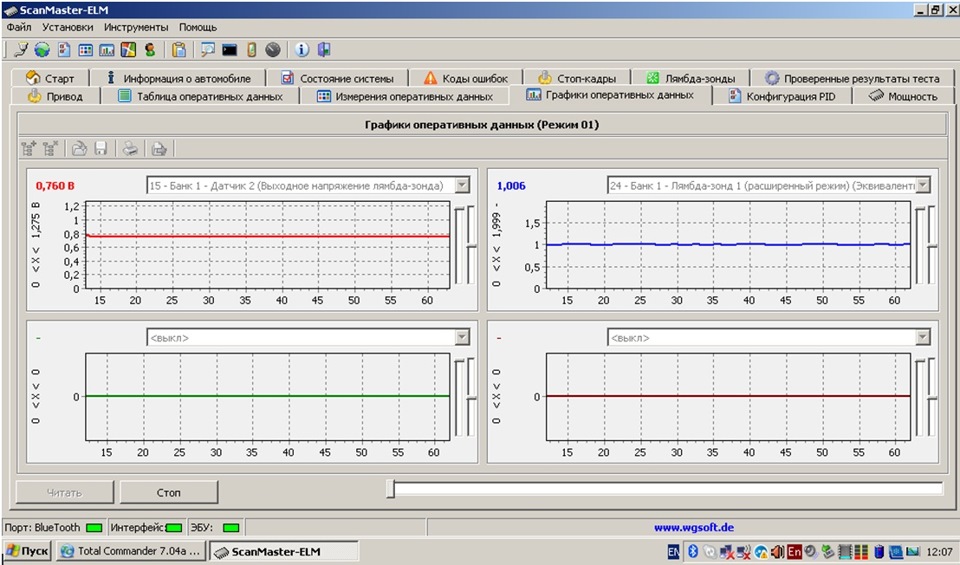960x565 pixels.
Task: Switch to the Привод tab
Action: tap(55, 96)
